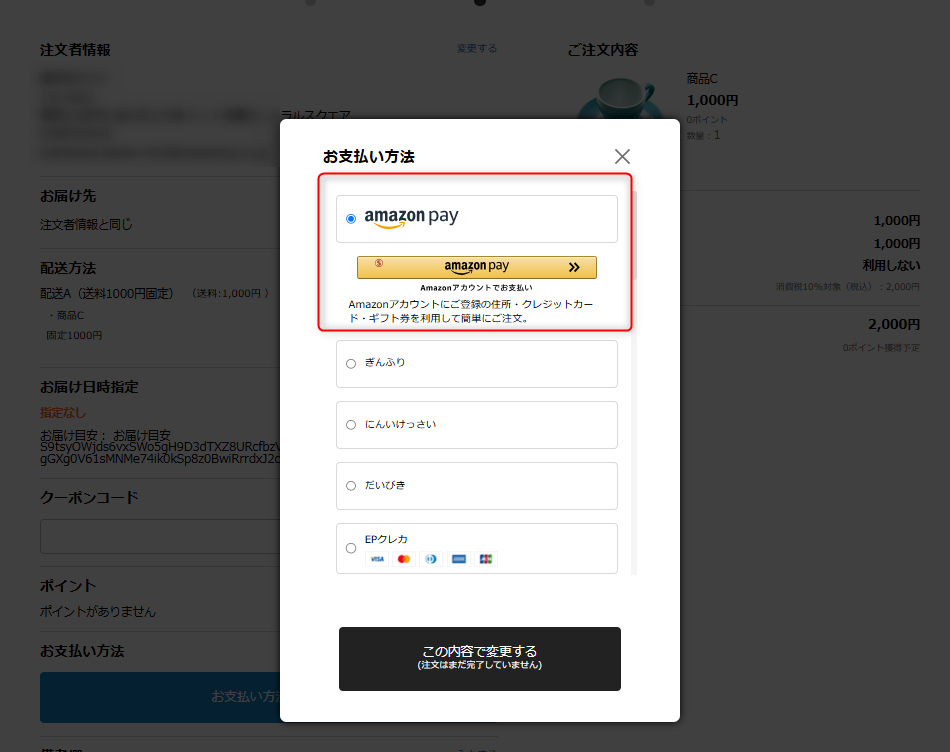Click the クーポンコード input field
Screen dimensions: 950x752
point(160,536)
